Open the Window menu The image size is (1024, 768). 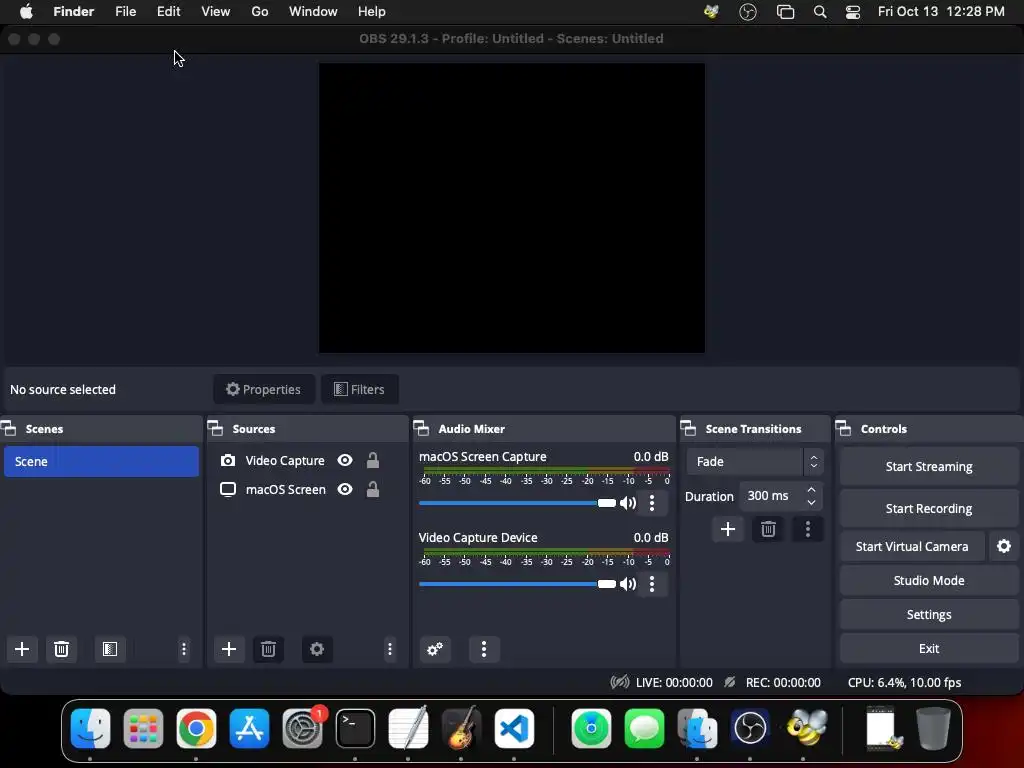pyautogui.click(x=313, y=12)
